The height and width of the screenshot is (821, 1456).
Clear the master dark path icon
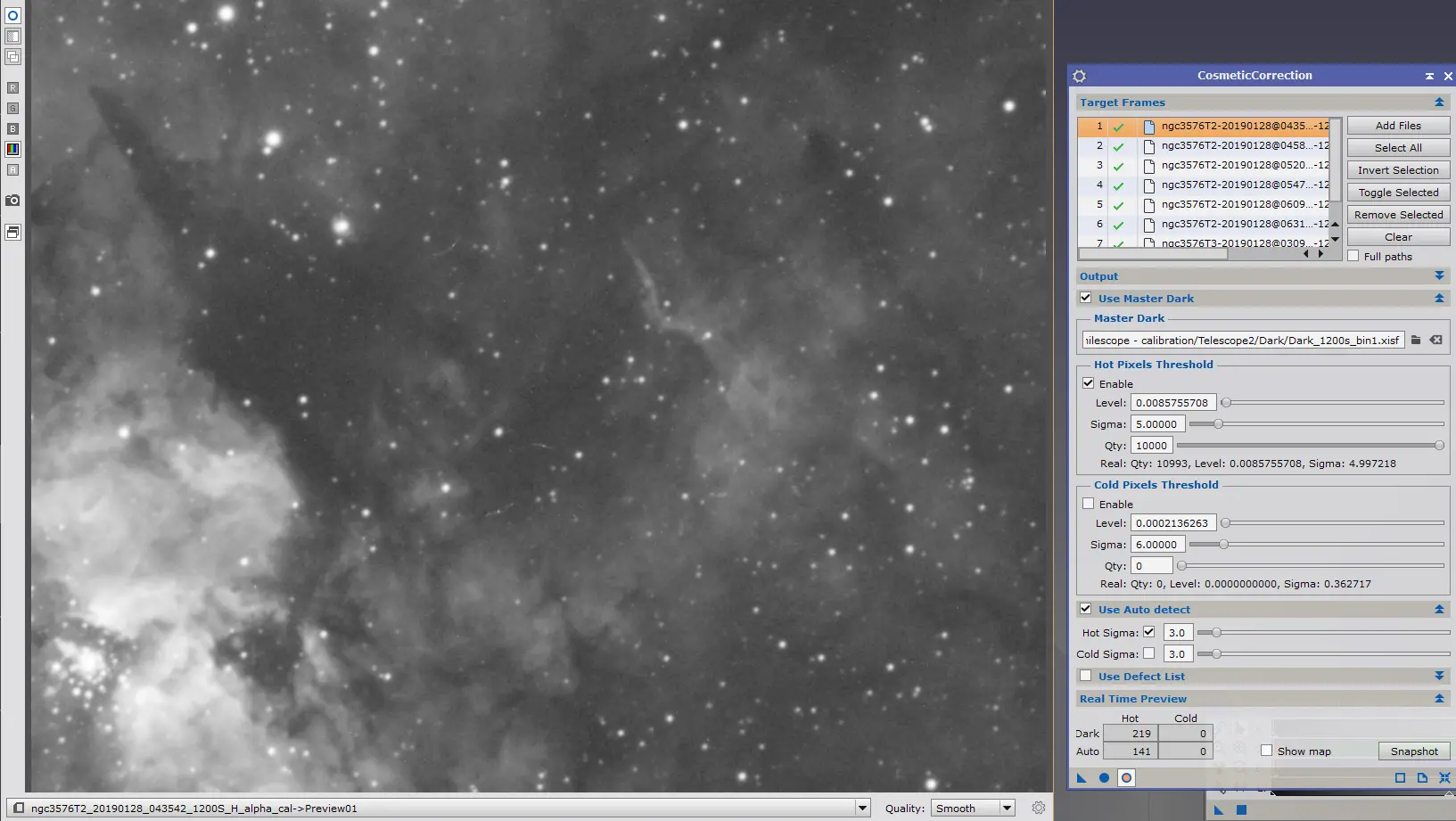(1436, 341)
